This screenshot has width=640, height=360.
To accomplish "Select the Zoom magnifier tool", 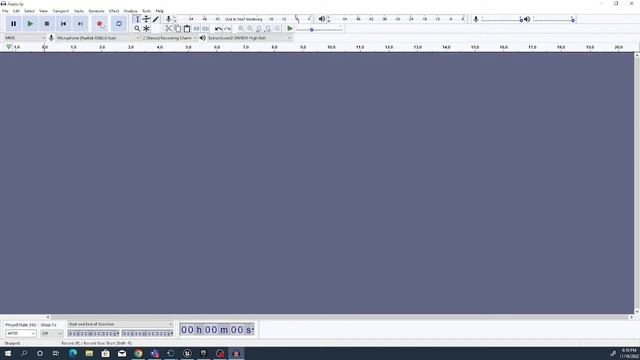I will (137, 29).
